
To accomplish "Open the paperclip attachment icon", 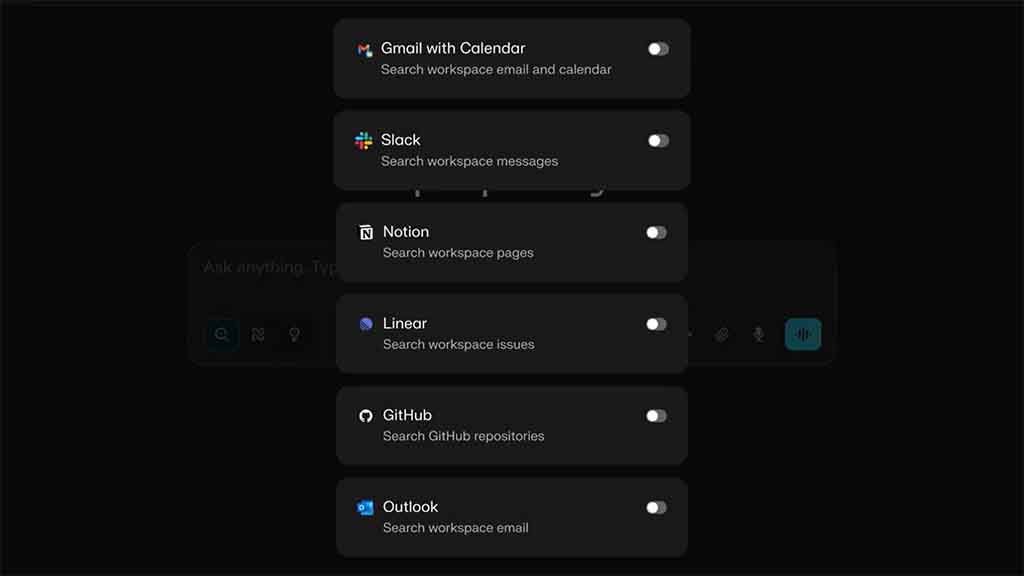I will pyautogui.click(x=723, y=334).
